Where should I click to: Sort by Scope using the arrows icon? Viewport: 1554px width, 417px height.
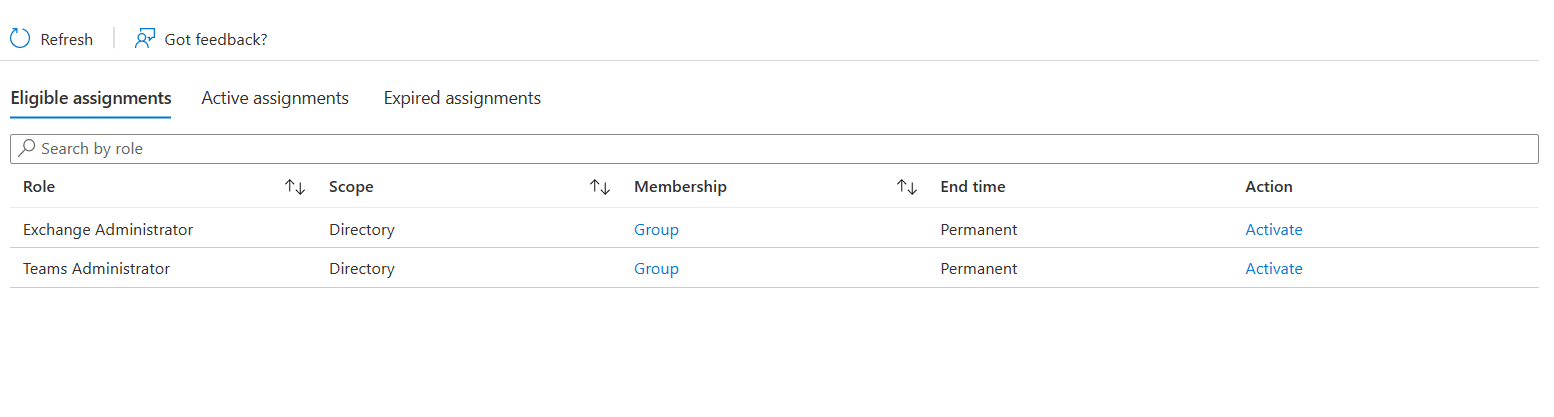pyautogui.click(x=600, y=187)
